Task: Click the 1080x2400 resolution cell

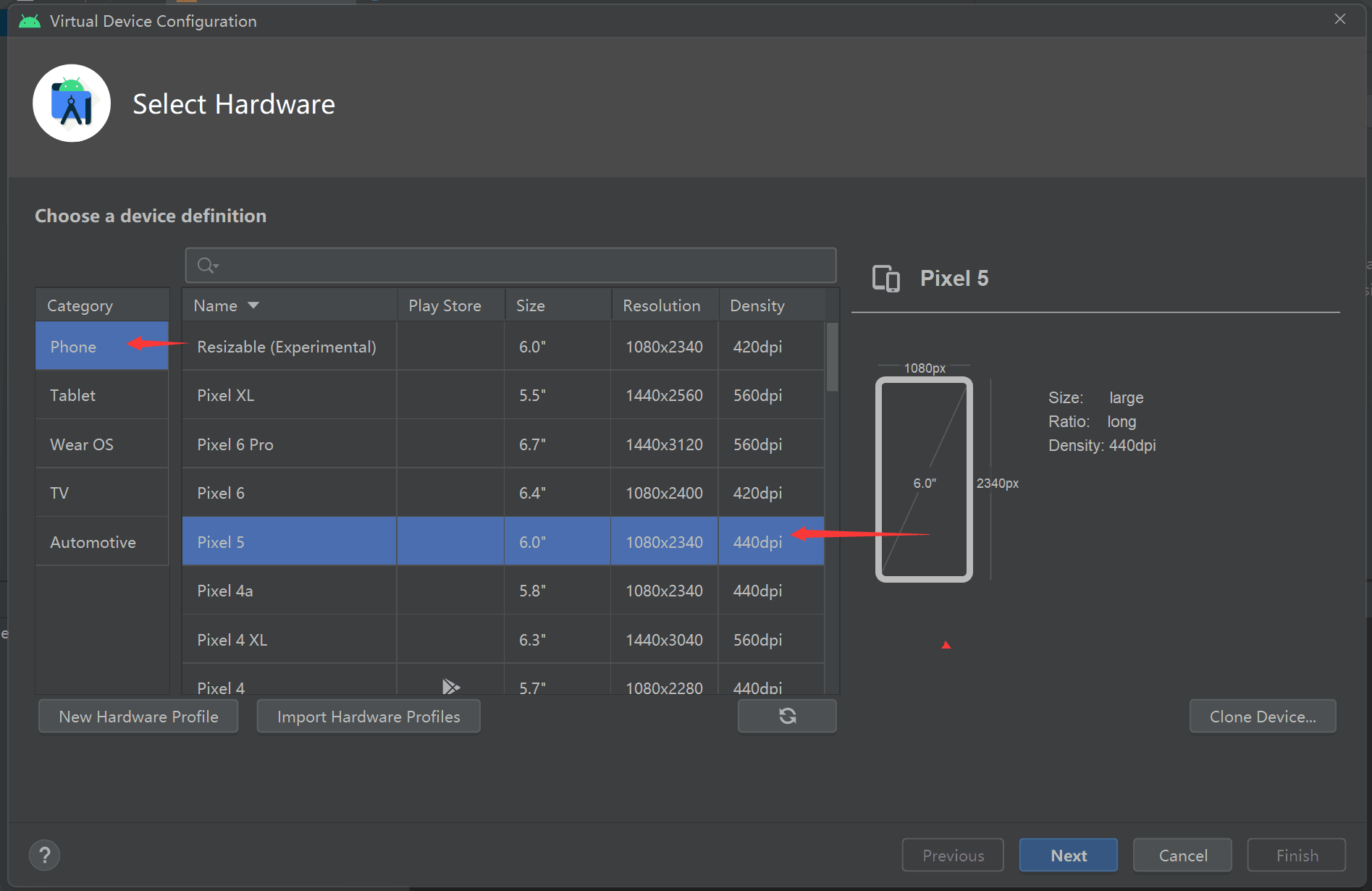Action: coord(664,493)
